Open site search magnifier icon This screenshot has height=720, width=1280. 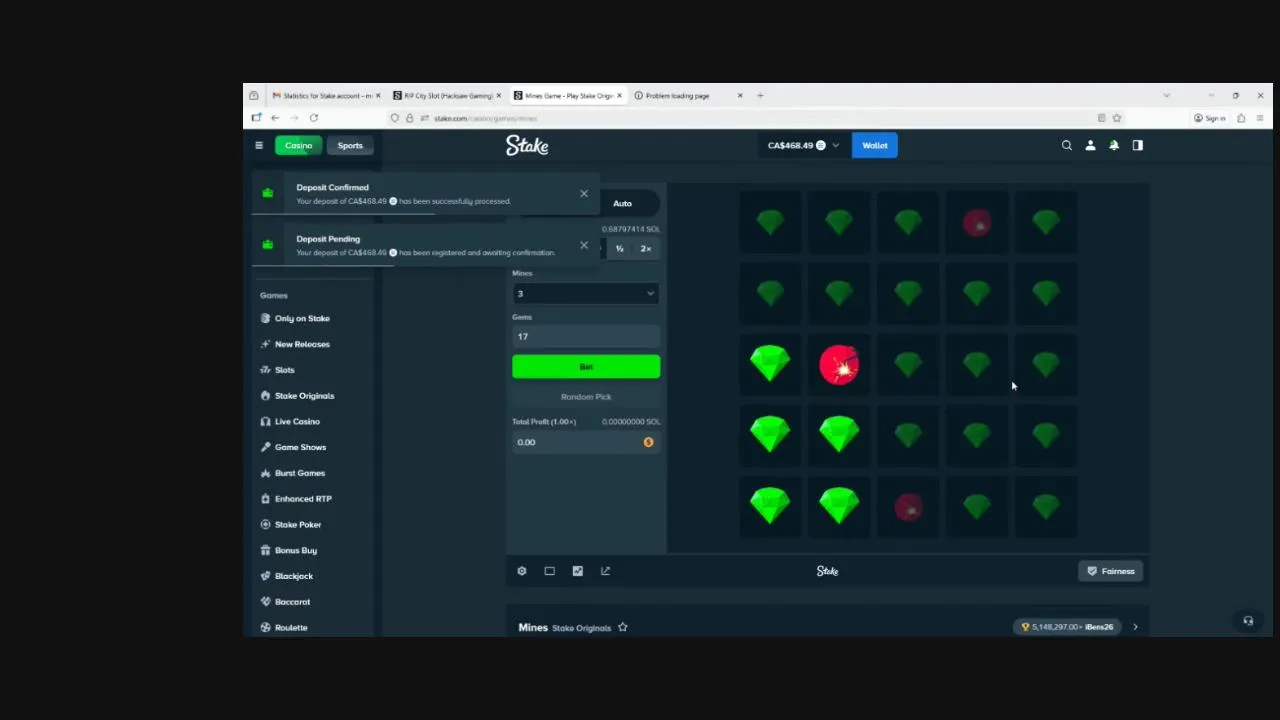(1067, 145)
